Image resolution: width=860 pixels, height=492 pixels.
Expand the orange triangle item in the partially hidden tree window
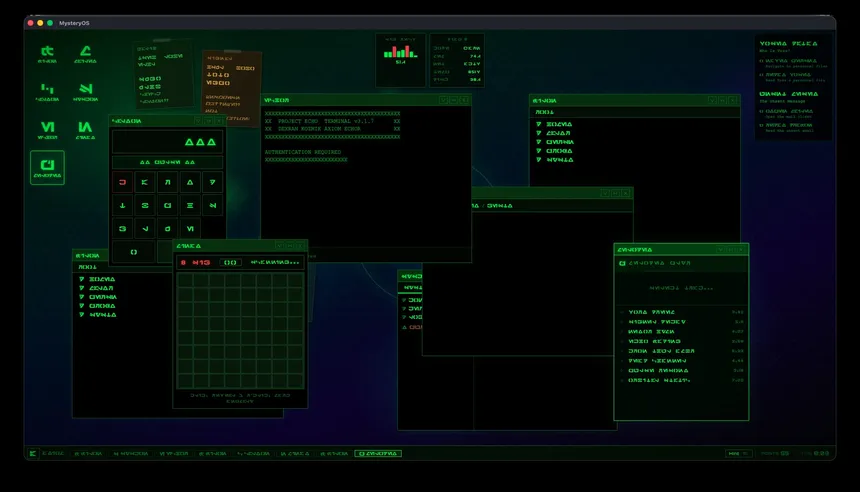coord(405,327)
